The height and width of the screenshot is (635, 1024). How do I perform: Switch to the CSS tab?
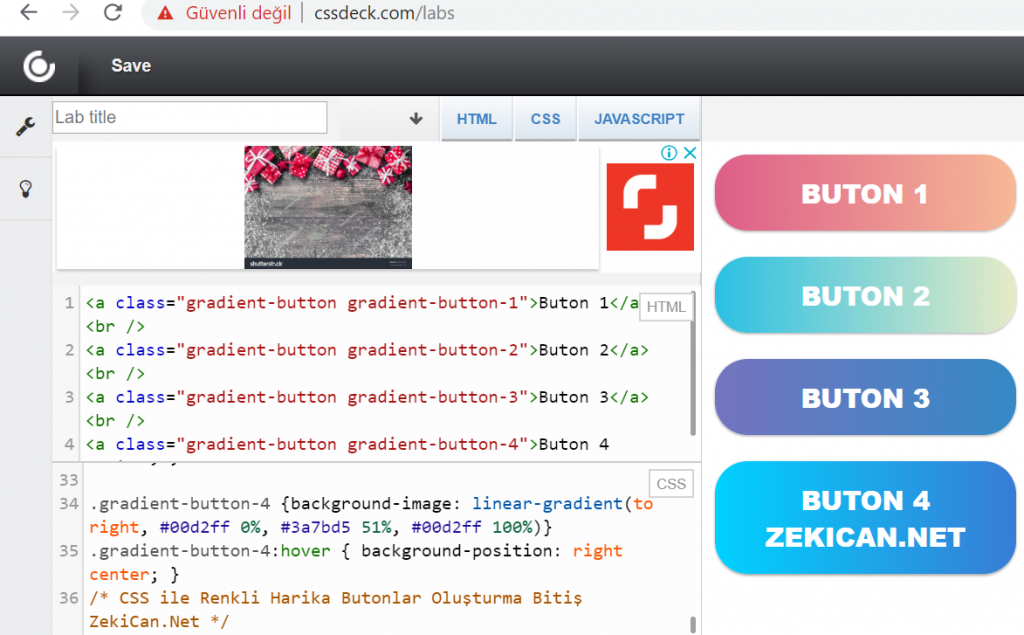tap(545, 119)
